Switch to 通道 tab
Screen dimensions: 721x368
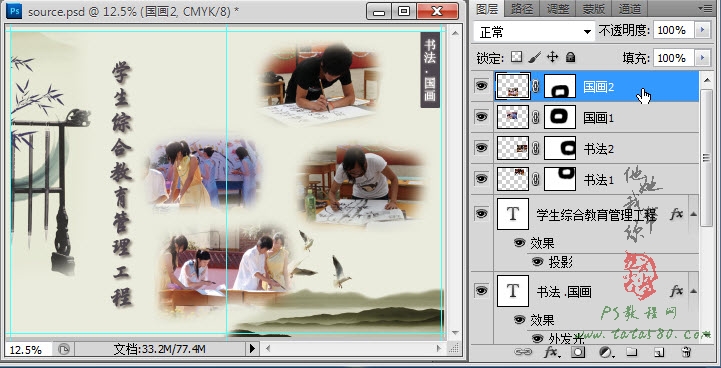[x=629, y=8]
